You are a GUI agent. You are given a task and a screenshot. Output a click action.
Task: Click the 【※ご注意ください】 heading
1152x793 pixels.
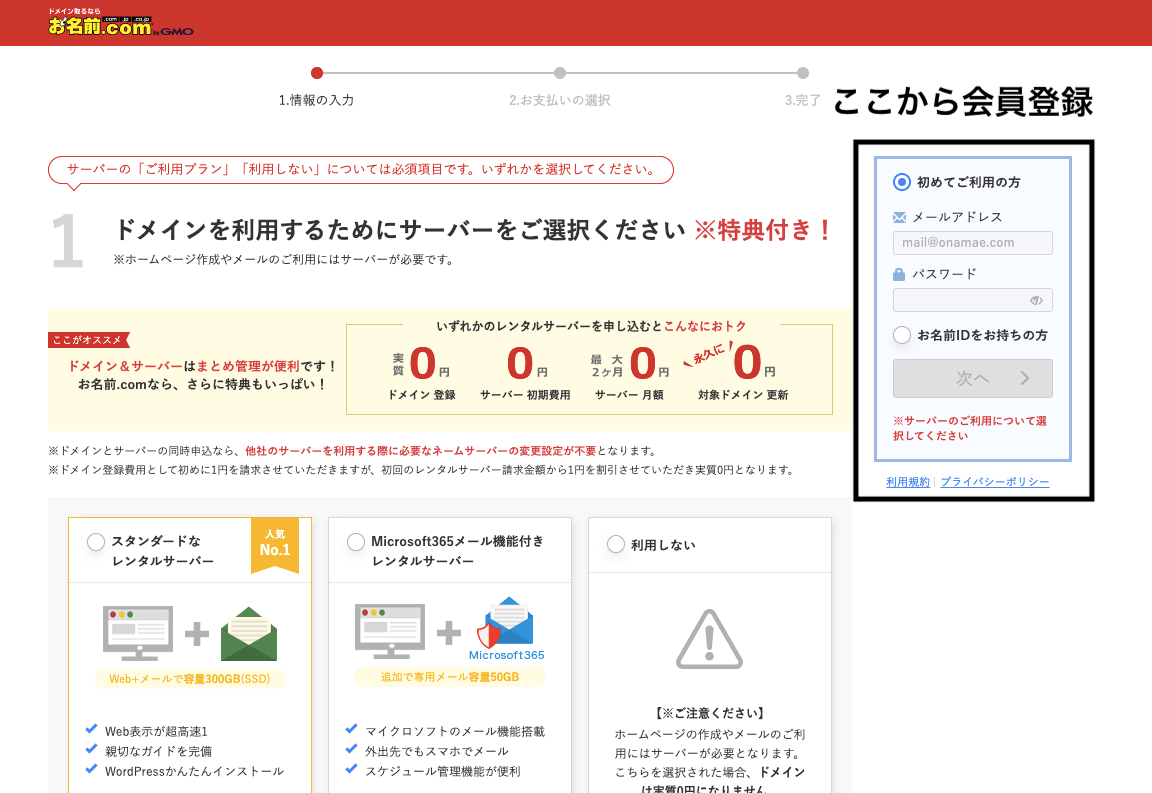(x=709, y=713)
